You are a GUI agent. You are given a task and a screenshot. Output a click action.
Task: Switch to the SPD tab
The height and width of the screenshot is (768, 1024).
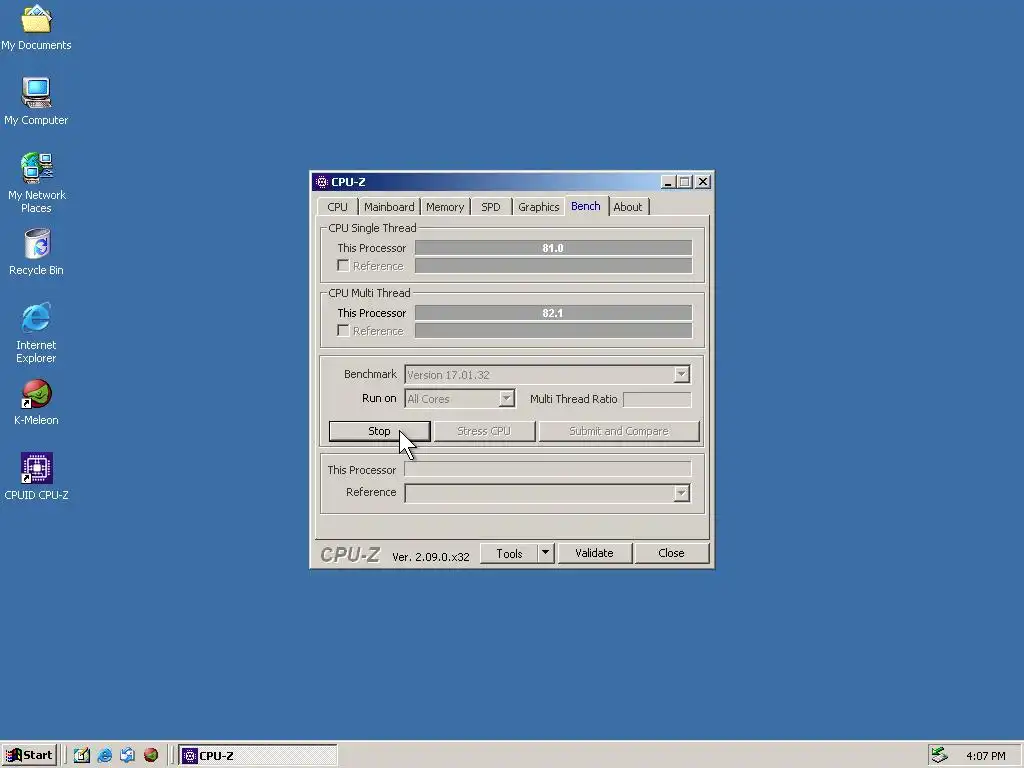(x=490, y=207)
